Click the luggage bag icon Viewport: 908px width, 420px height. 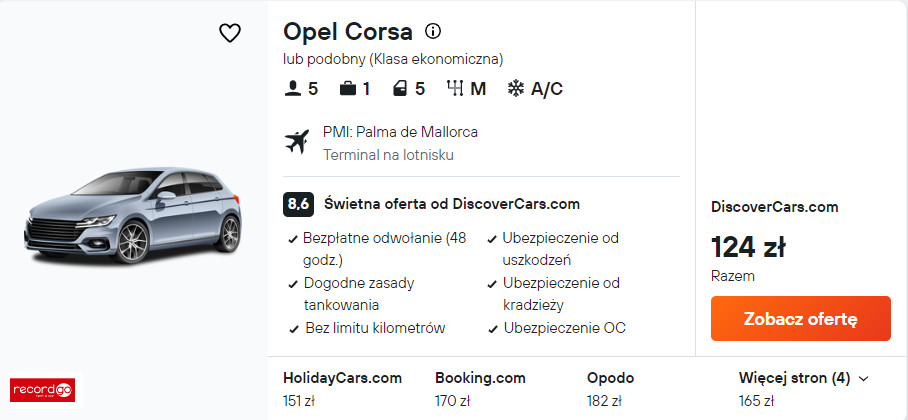[347, 89]
